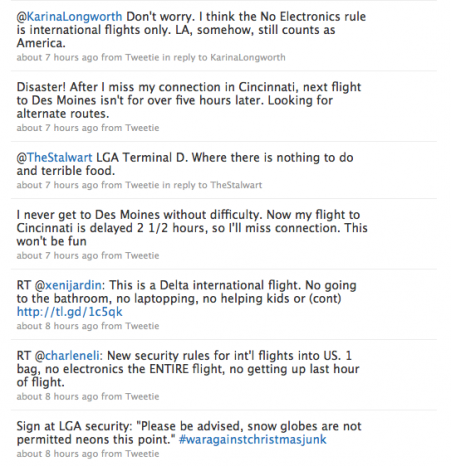
Task: Open the @charleneli retweet mention
Action: pos(67,356)
